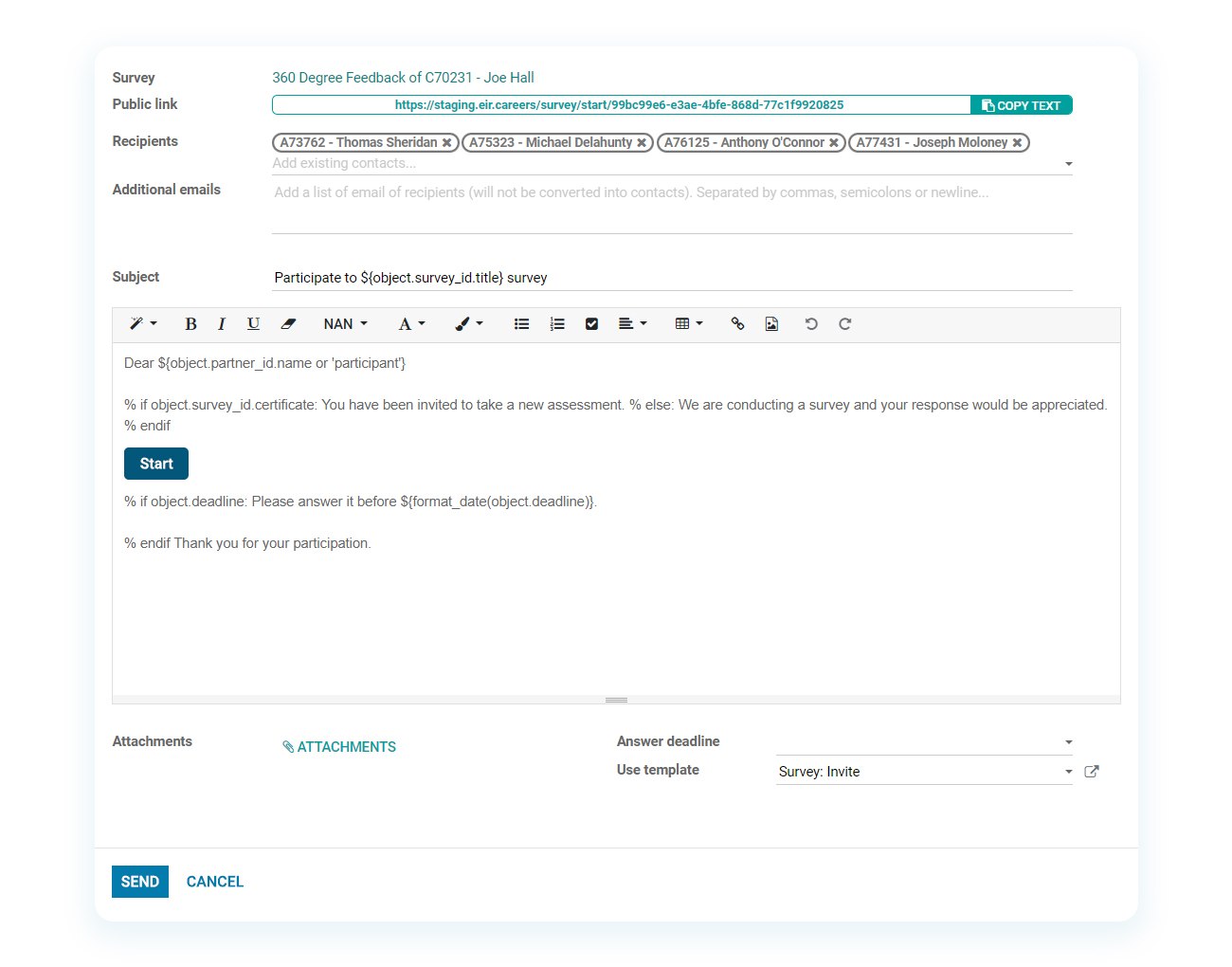The image size is (1232, 967).
Task: Undo the last edit
Action: pos(811,324)
